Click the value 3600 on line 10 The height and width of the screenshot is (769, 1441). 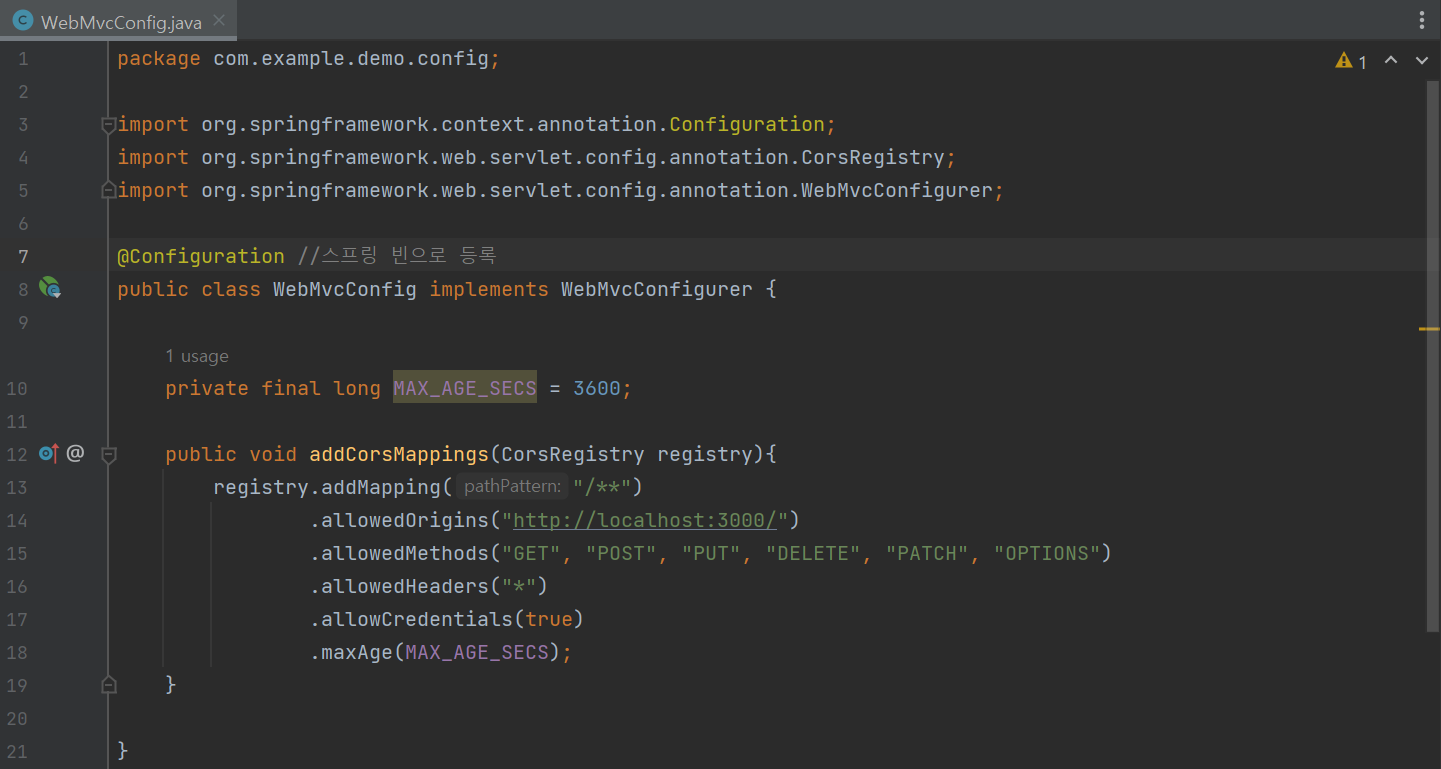point(597,388)
